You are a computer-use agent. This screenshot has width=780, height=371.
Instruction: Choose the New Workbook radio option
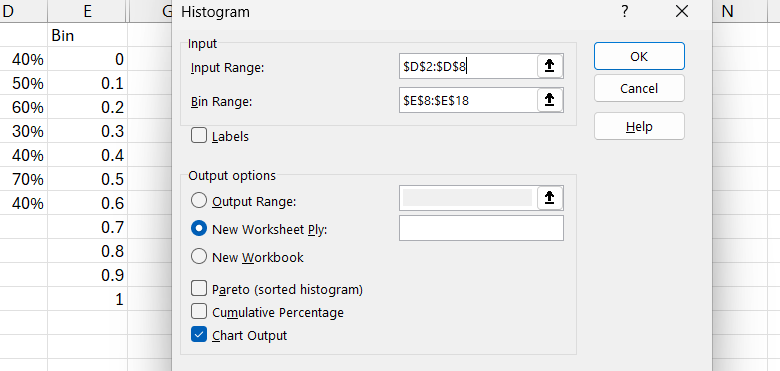[199, 257]
